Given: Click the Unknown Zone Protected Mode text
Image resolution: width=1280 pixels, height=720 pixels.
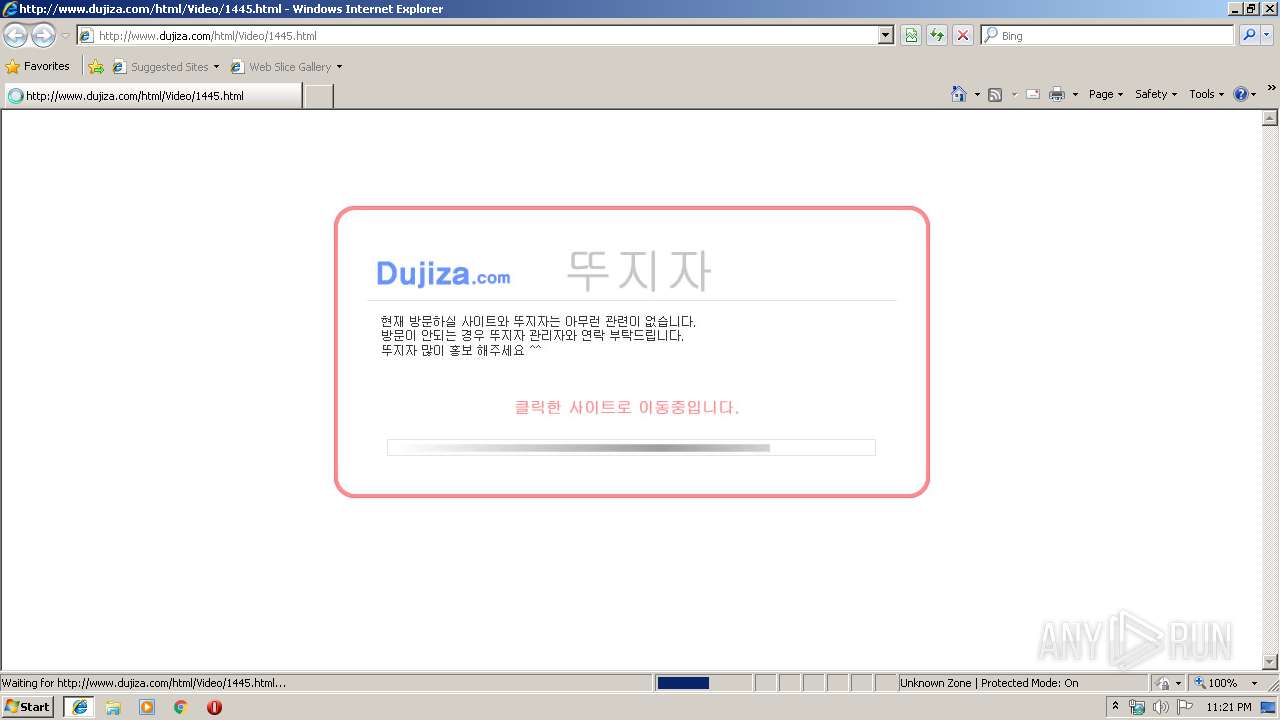Looking at the screenshot, I should pyautogui.click(x=989, y=683).
